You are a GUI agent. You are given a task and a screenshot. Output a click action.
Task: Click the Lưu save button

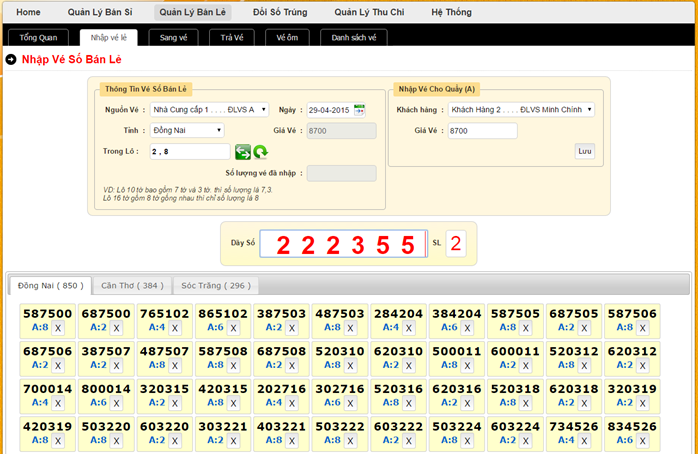pos(584,151)
